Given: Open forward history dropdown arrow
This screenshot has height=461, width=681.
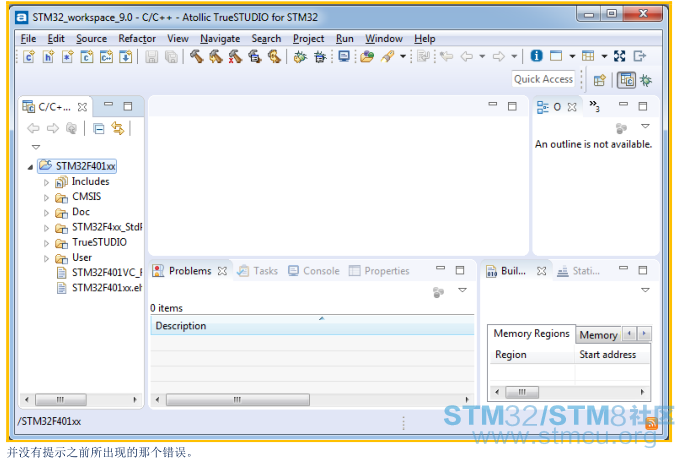Looking at the screenshot, I should click(x=514, y=56).
